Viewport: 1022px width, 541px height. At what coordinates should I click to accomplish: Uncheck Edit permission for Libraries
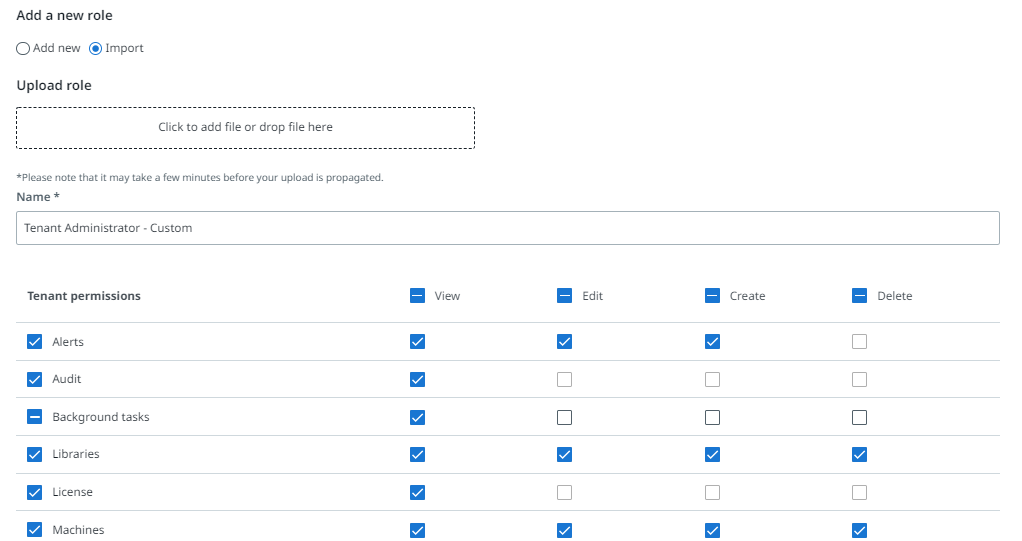[x=564, y=455]
